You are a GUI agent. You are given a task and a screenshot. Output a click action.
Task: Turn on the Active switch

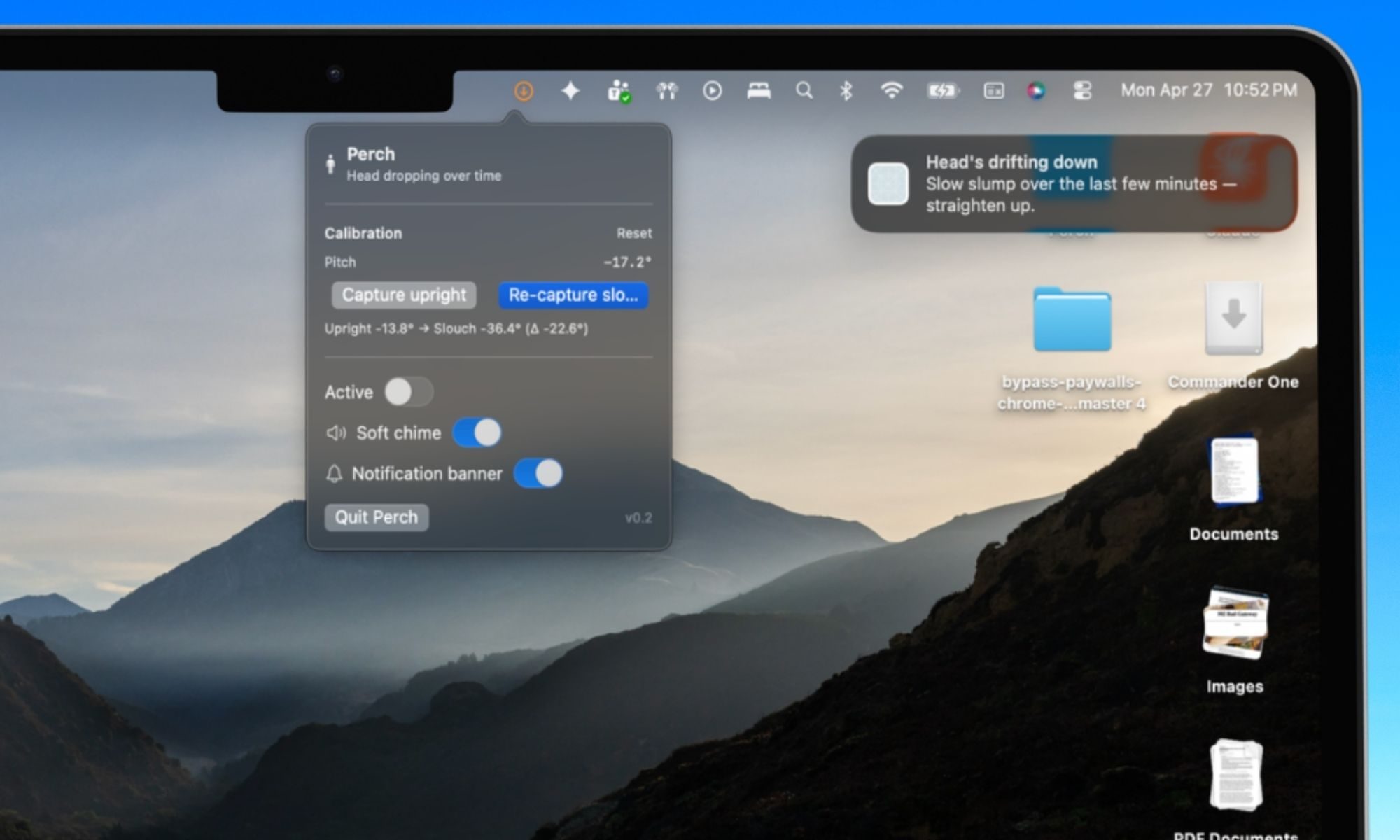pos(409,392)
